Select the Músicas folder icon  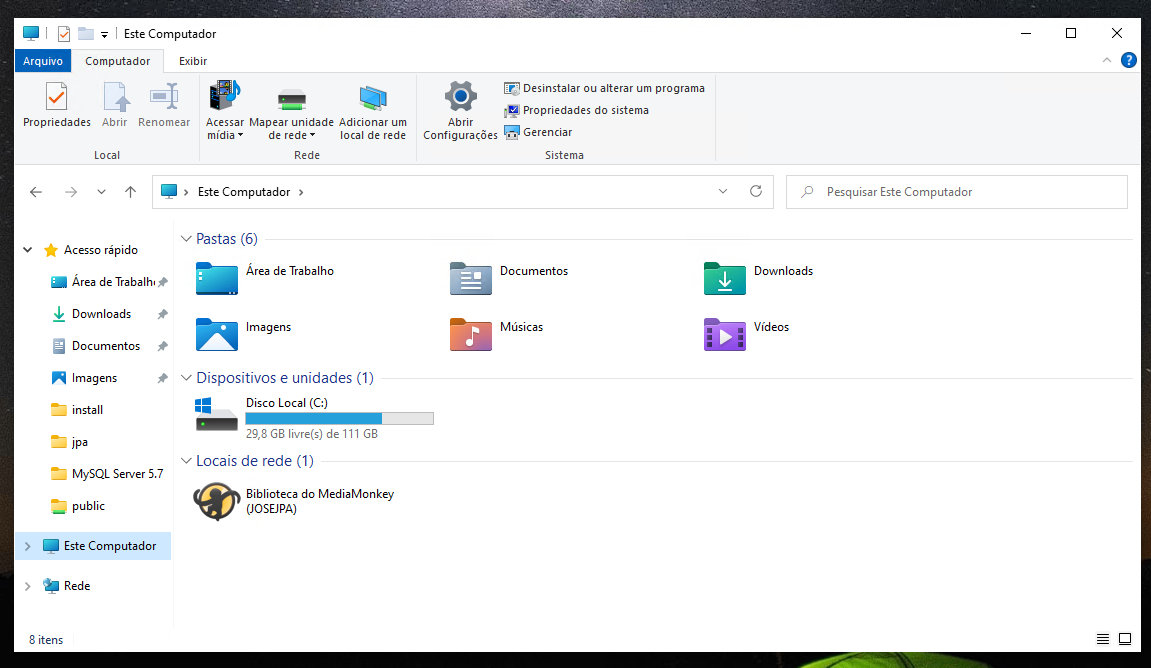click(x=471, y=335)
